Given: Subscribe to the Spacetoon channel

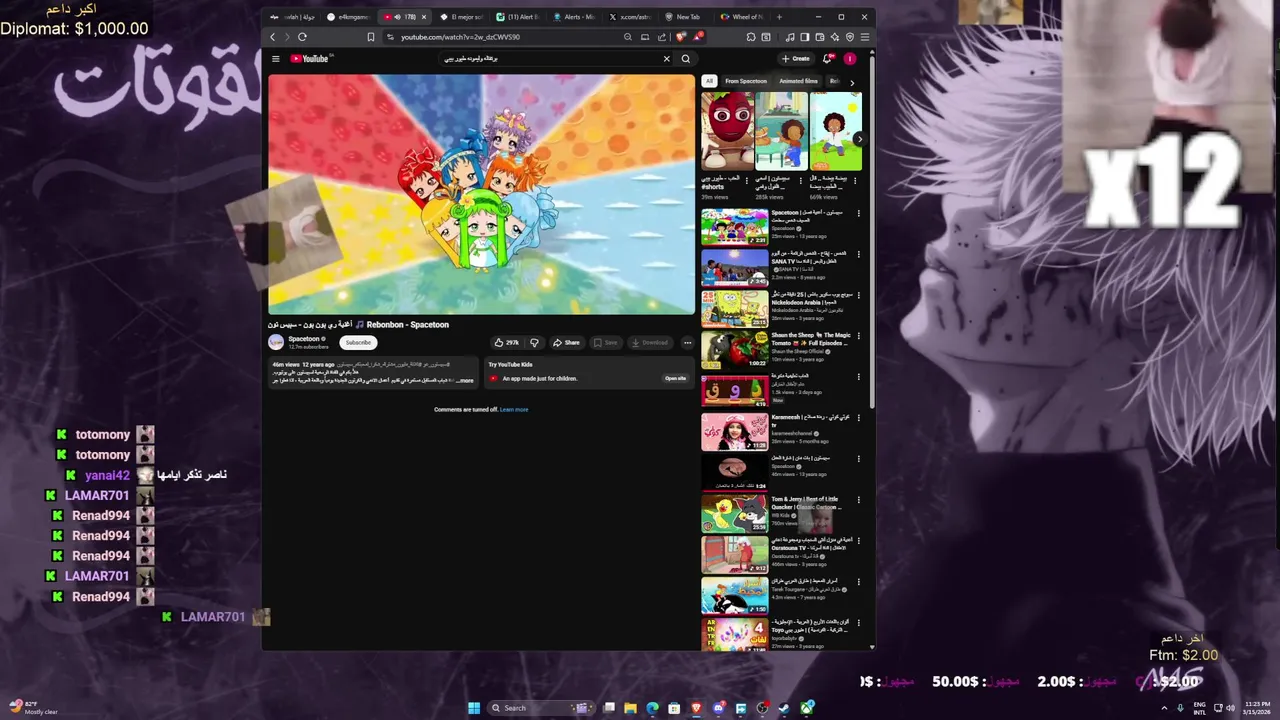Looking at the screenshot, I should click(x=358, y=342).
